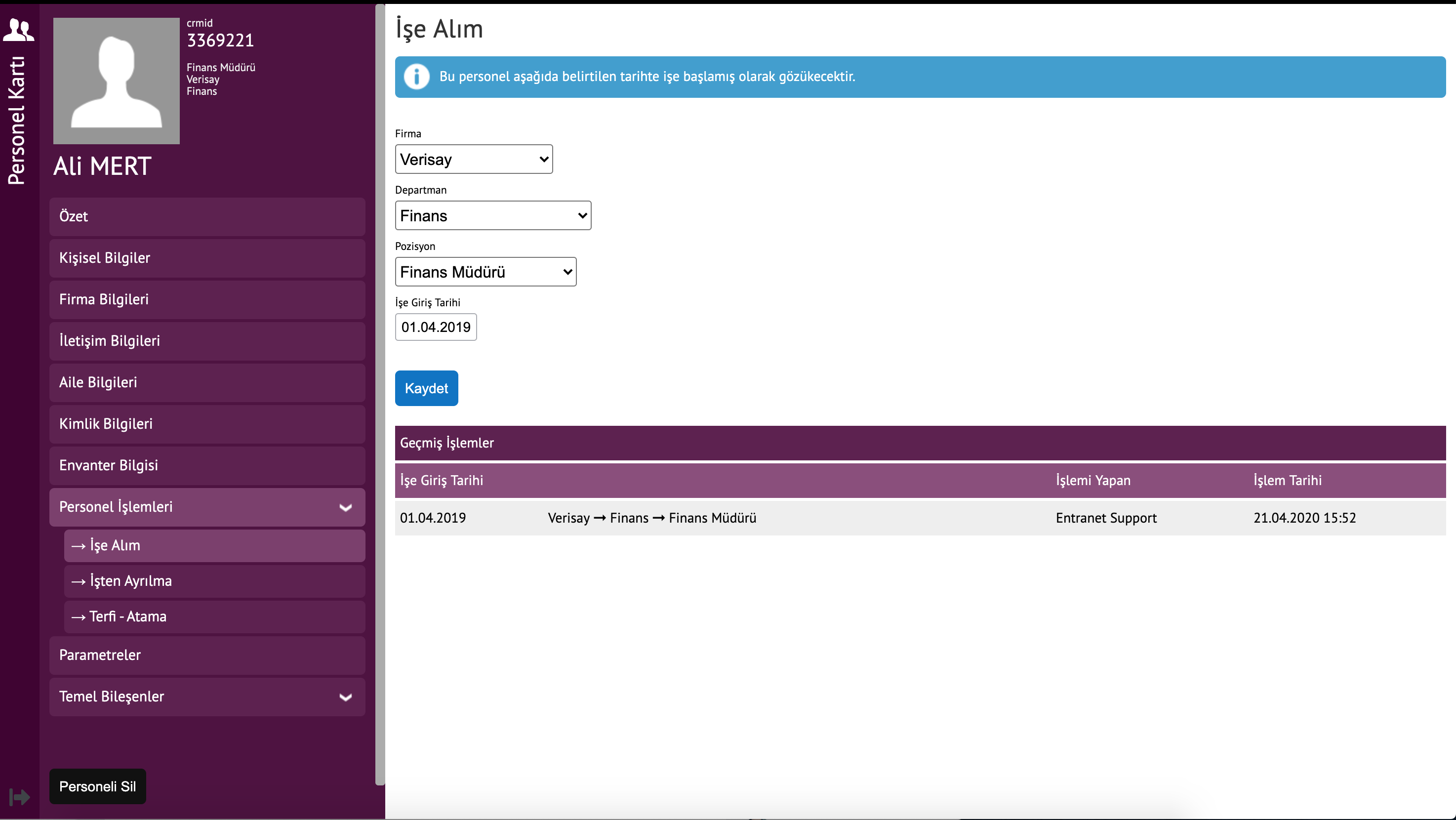Viewport: 1456px width, 820px height.
Task: Click the sidebar vertical scrollbar
Action: coord(380,395)
